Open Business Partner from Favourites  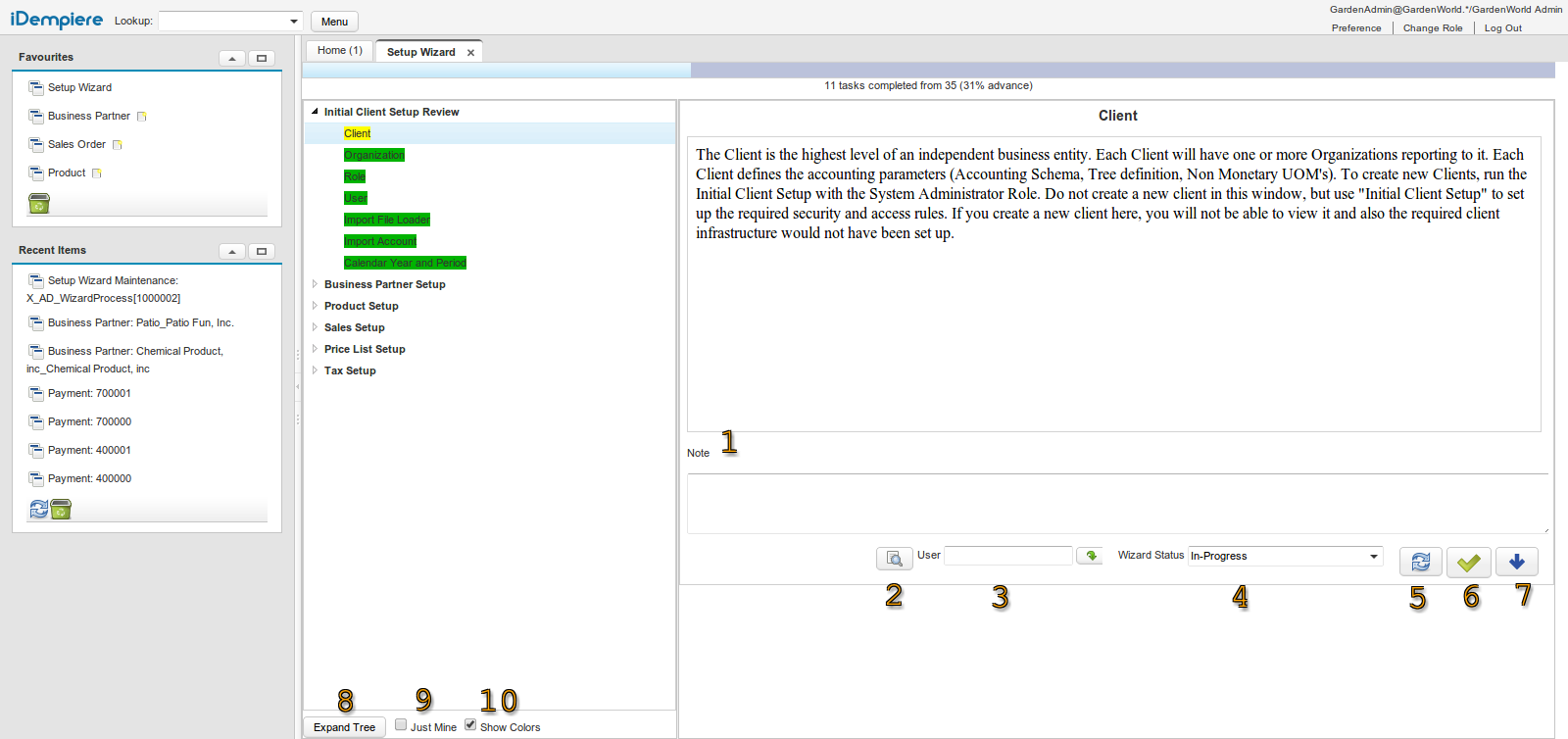click(x=89, y=117)
